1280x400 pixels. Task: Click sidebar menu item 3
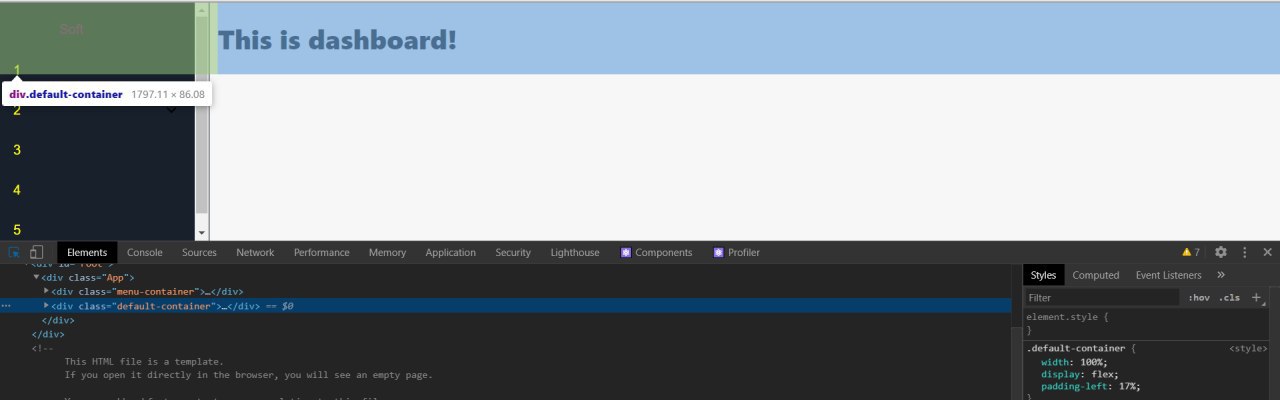coord(17,150)
